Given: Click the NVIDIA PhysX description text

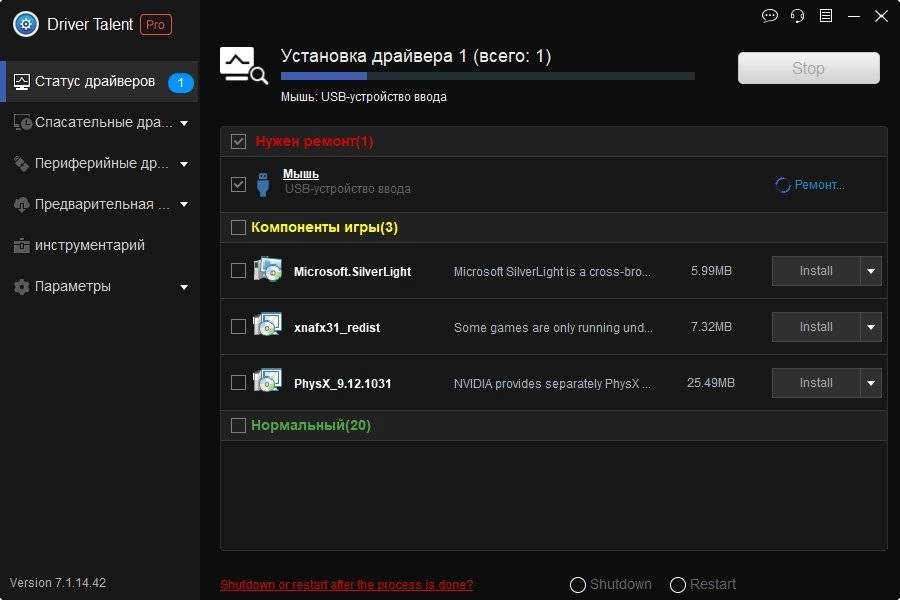Looking at the screenshot, I should pos(552,384).
